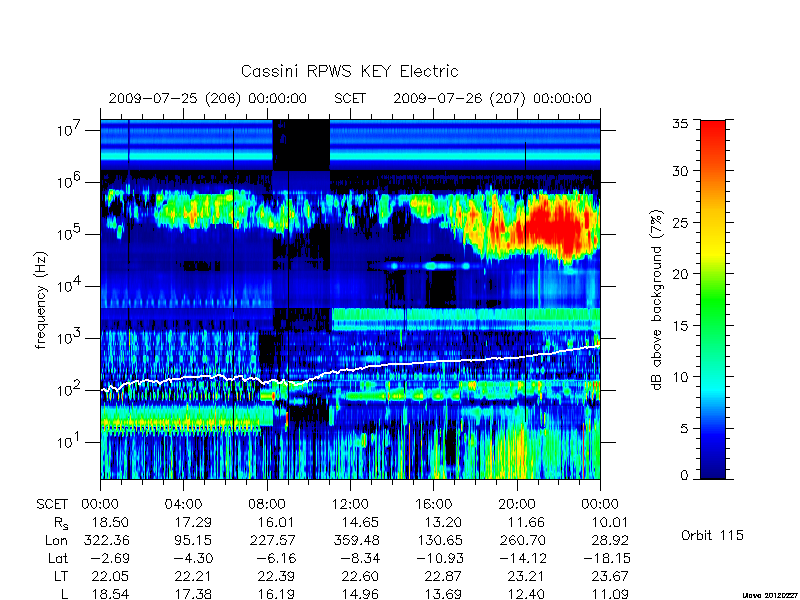
Task: Click the 10 color scale label
Action: [x=681, y=377]
